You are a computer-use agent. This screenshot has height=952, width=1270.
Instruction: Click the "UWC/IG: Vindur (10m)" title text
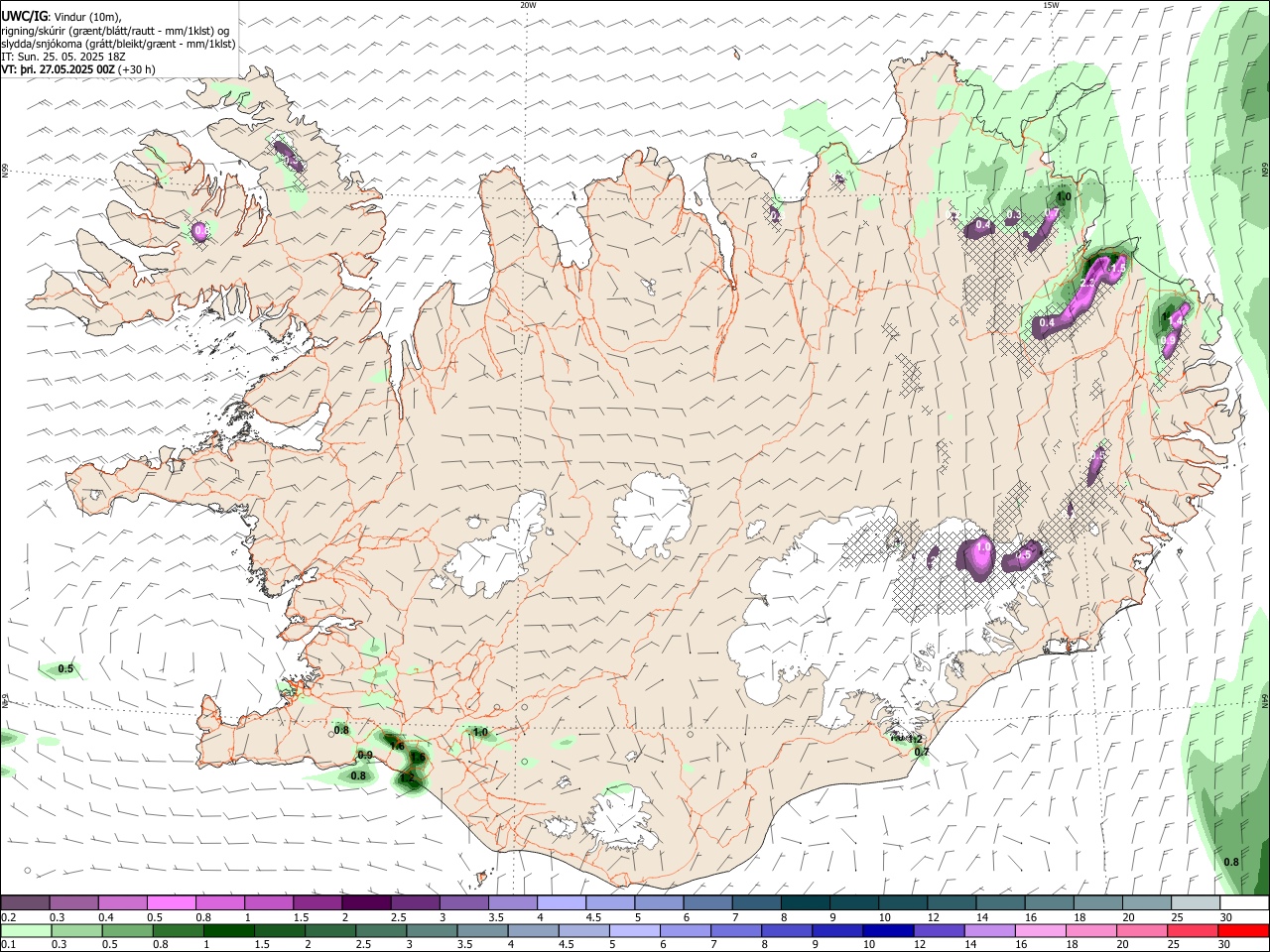tap(61, 16)
